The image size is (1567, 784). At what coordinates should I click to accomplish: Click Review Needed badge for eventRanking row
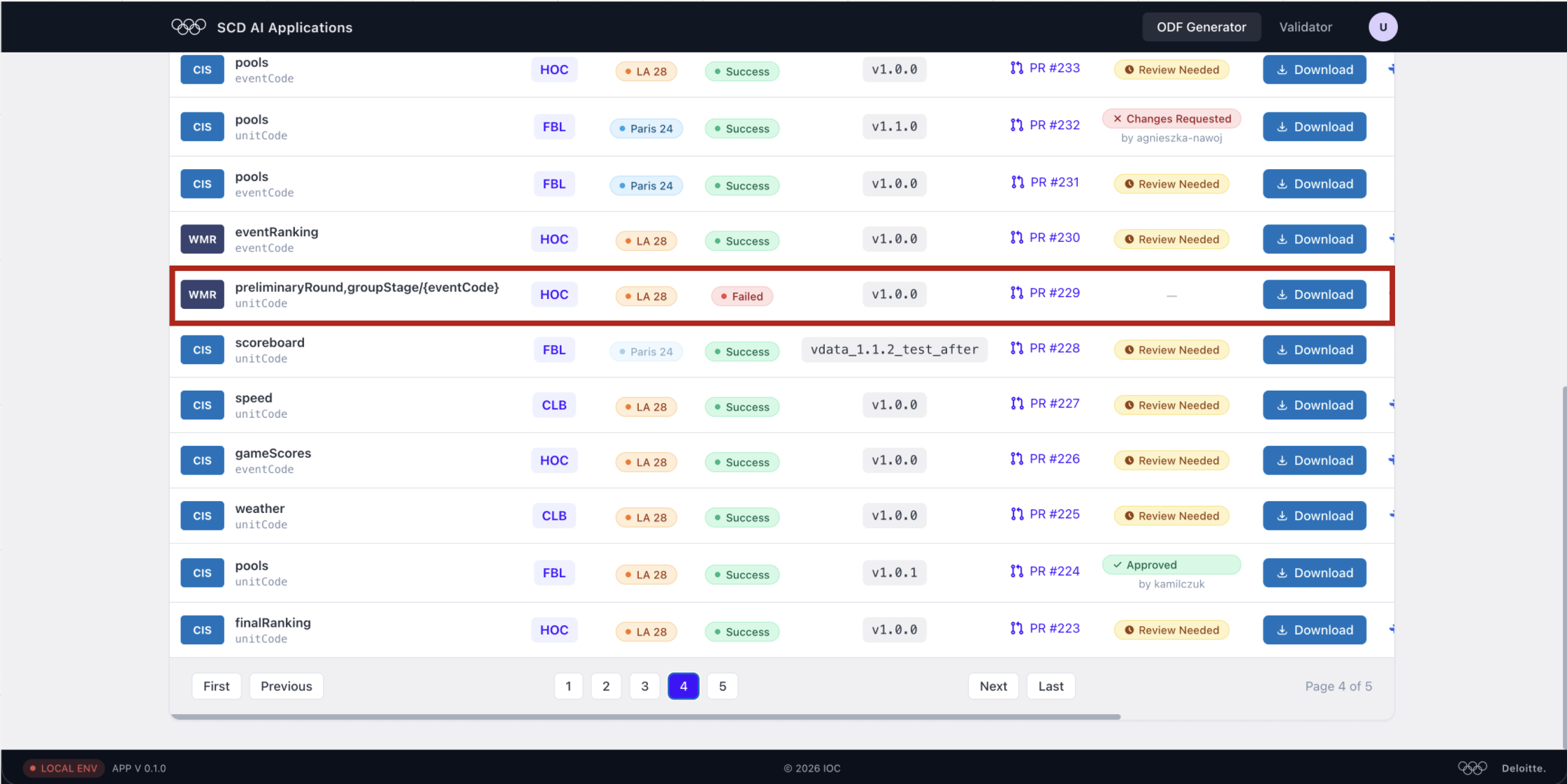tap(1171, 239)
